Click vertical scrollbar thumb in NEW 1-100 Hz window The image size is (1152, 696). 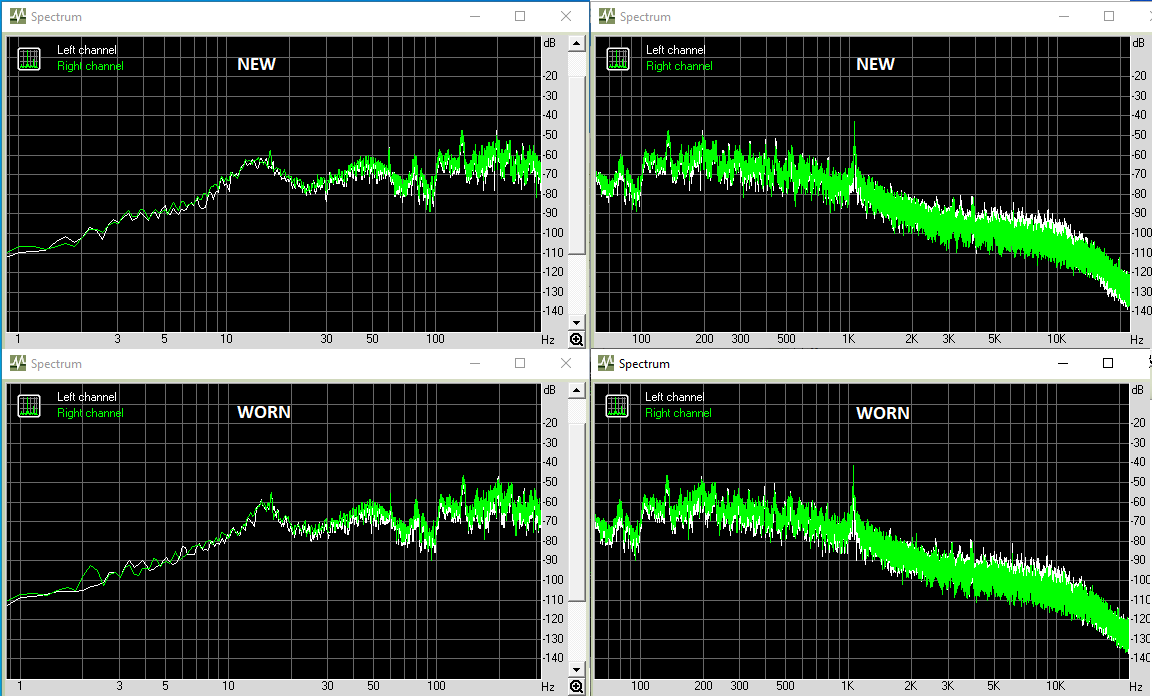tap(577, 165)
